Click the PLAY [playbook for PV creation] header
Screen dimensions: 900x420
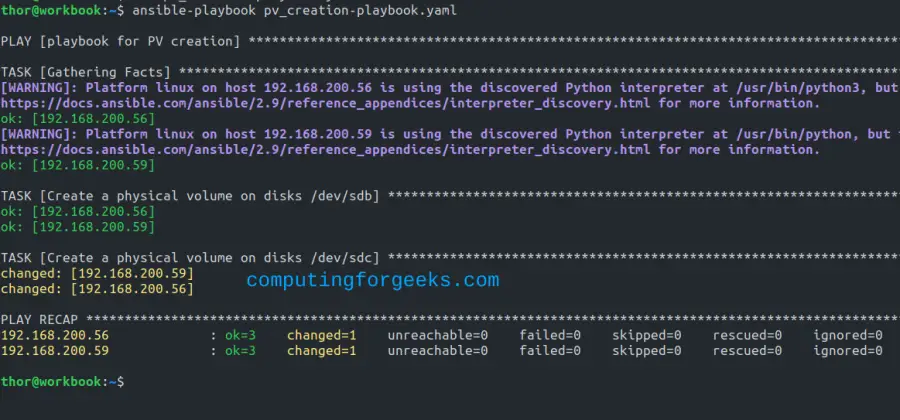120,41
